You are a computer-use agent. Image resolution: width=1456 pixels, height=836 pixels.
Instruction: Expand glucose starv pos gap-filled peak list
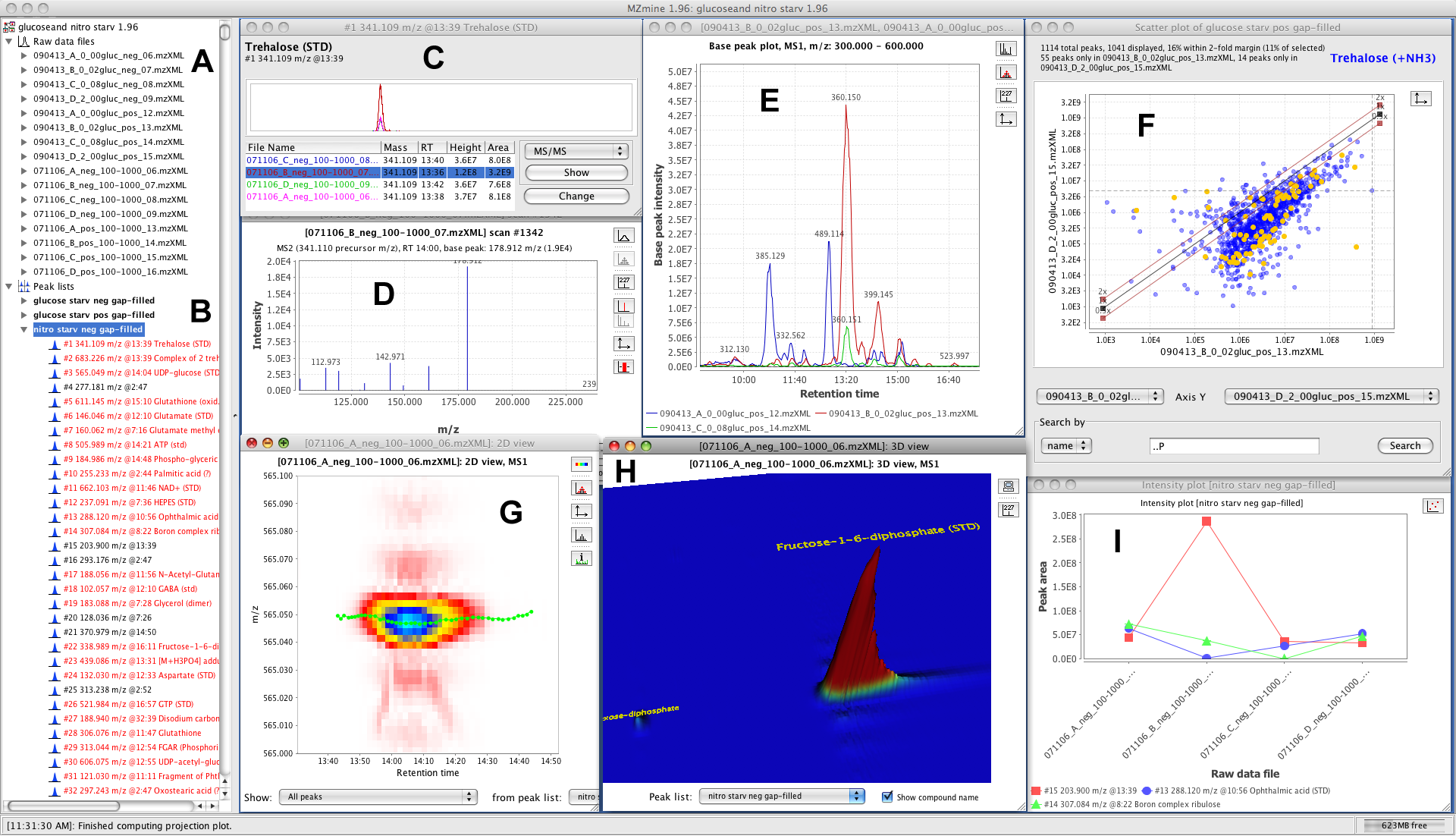point(24,315)
